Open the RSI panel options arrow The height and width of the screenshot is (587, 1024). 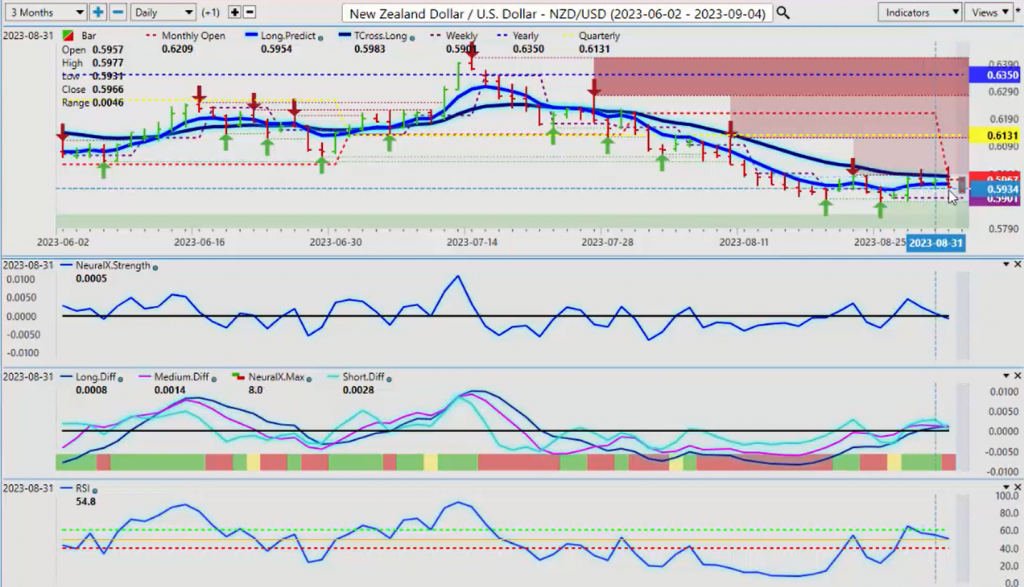pos(1006,487)
